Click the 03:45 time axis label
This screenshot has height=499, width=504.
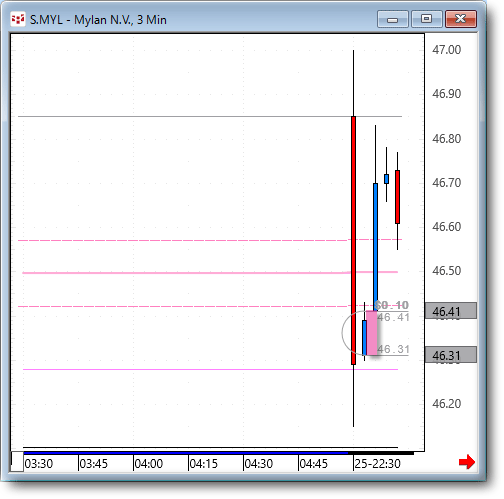point(94,464)
